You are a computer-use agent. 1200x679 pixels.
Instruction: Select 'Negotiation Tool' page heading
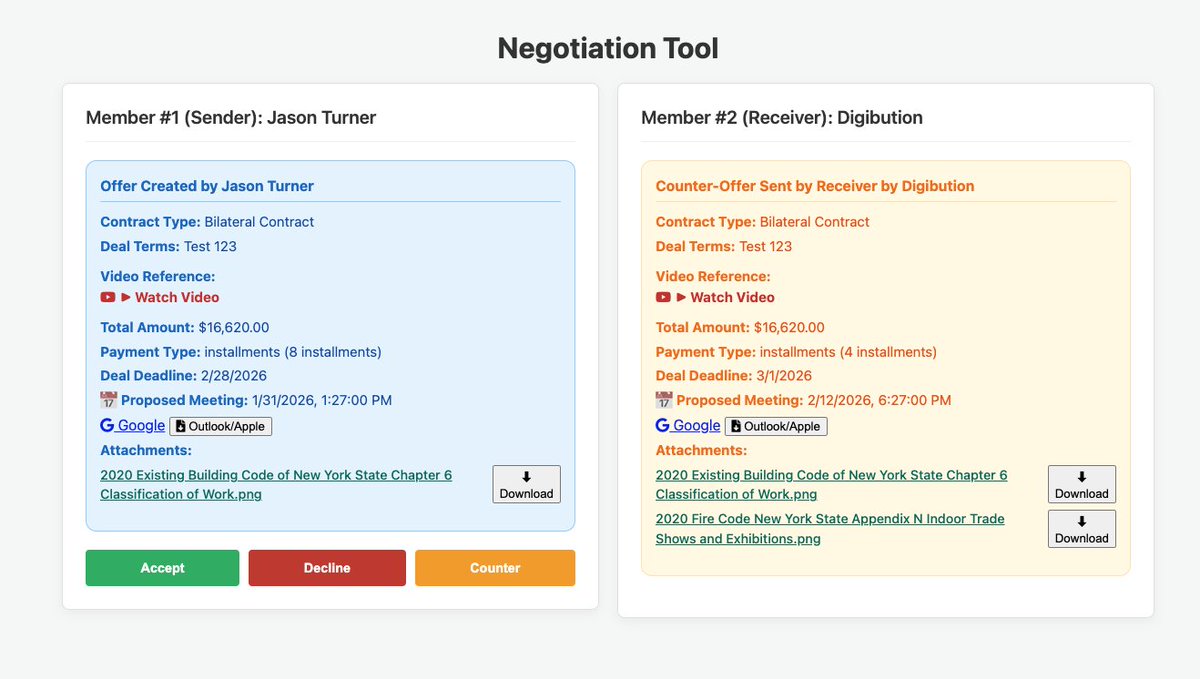coord(608,48)
